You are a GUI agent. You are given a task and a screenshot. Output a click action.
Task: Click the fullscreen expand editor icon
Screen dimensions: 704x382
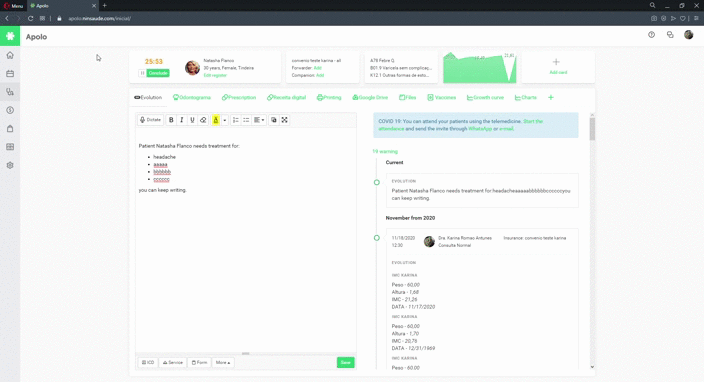(284, 120)
